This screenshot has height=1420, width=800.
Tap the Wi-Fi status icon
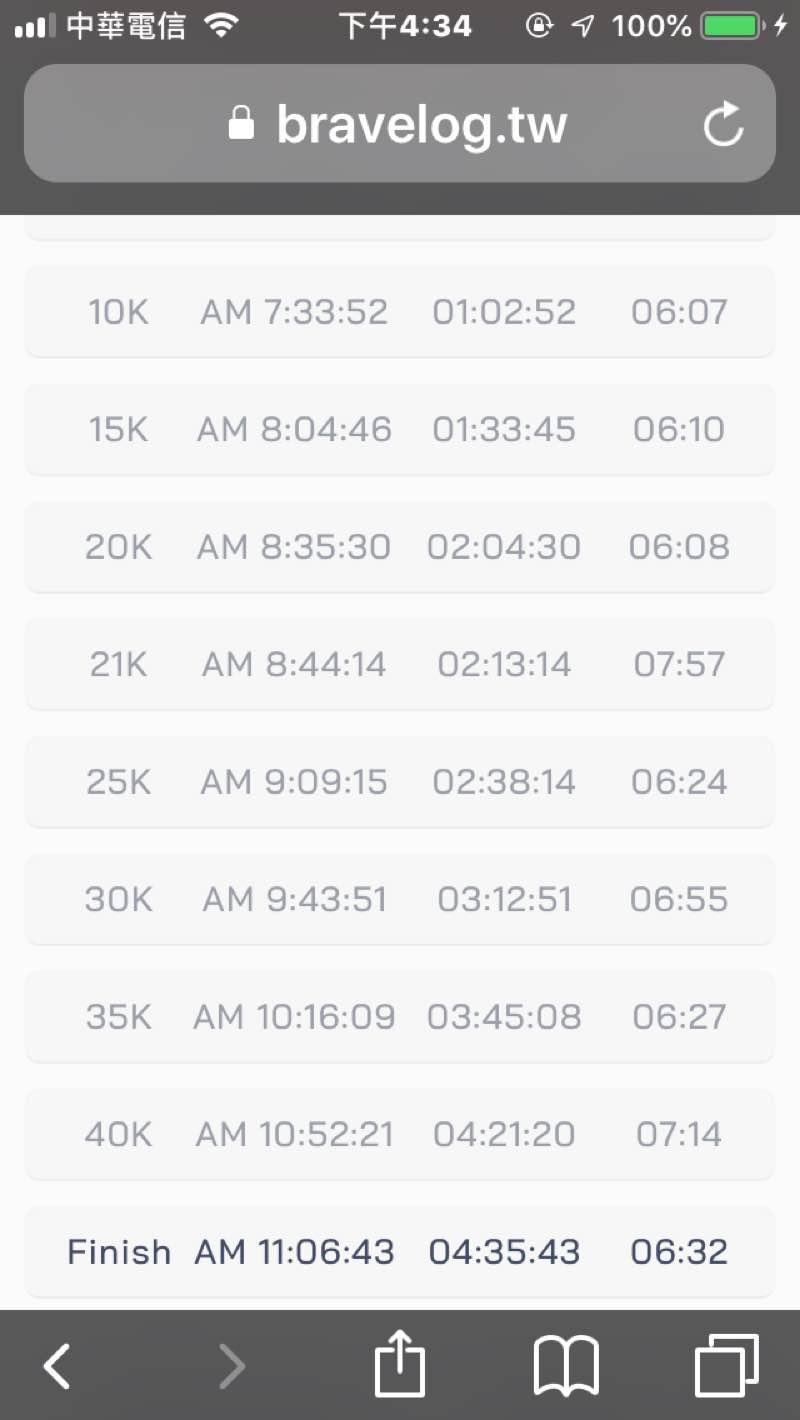[220, 26]
